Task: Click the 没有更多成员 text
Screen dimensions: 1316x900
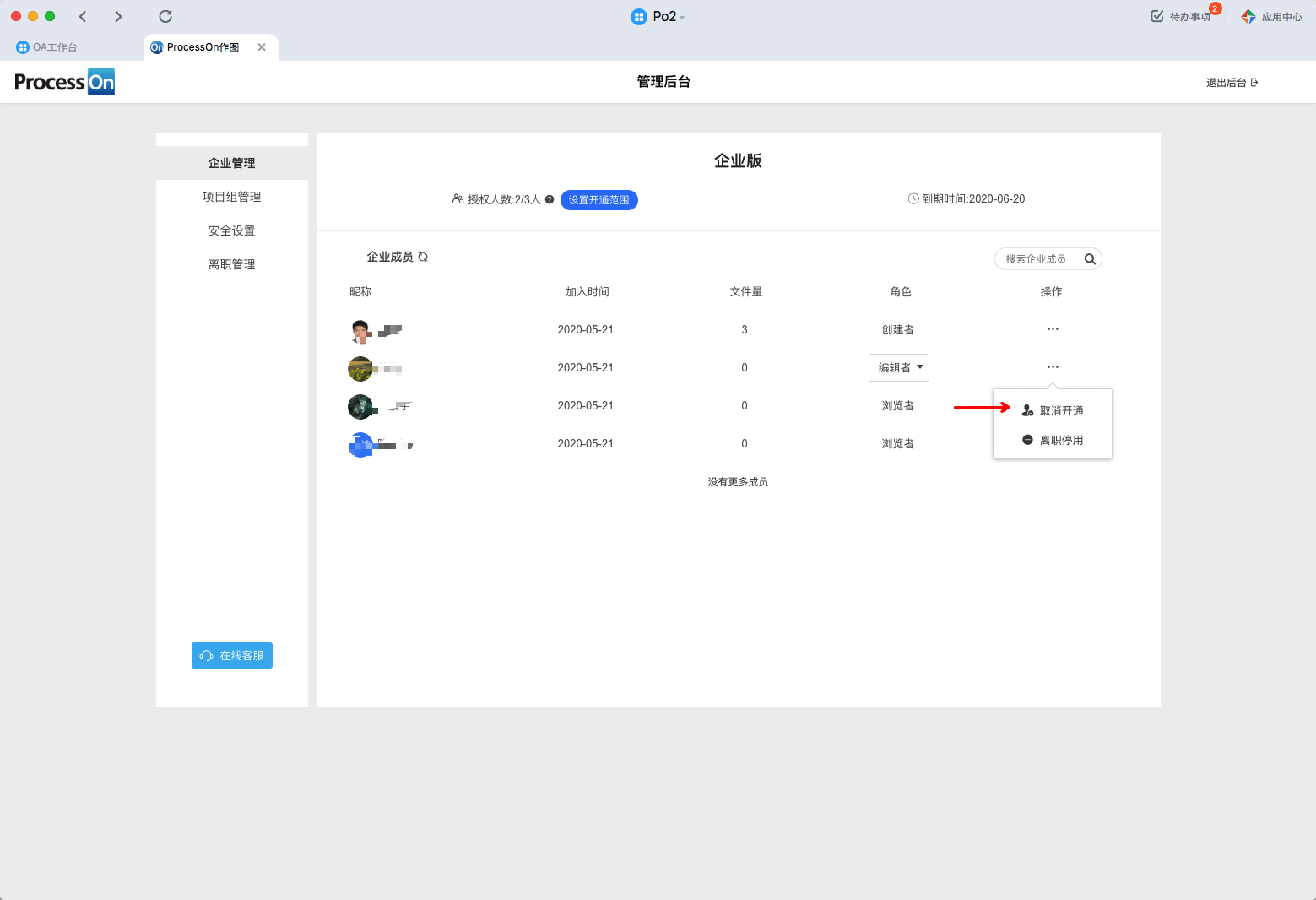Action: tap(738, 482)
